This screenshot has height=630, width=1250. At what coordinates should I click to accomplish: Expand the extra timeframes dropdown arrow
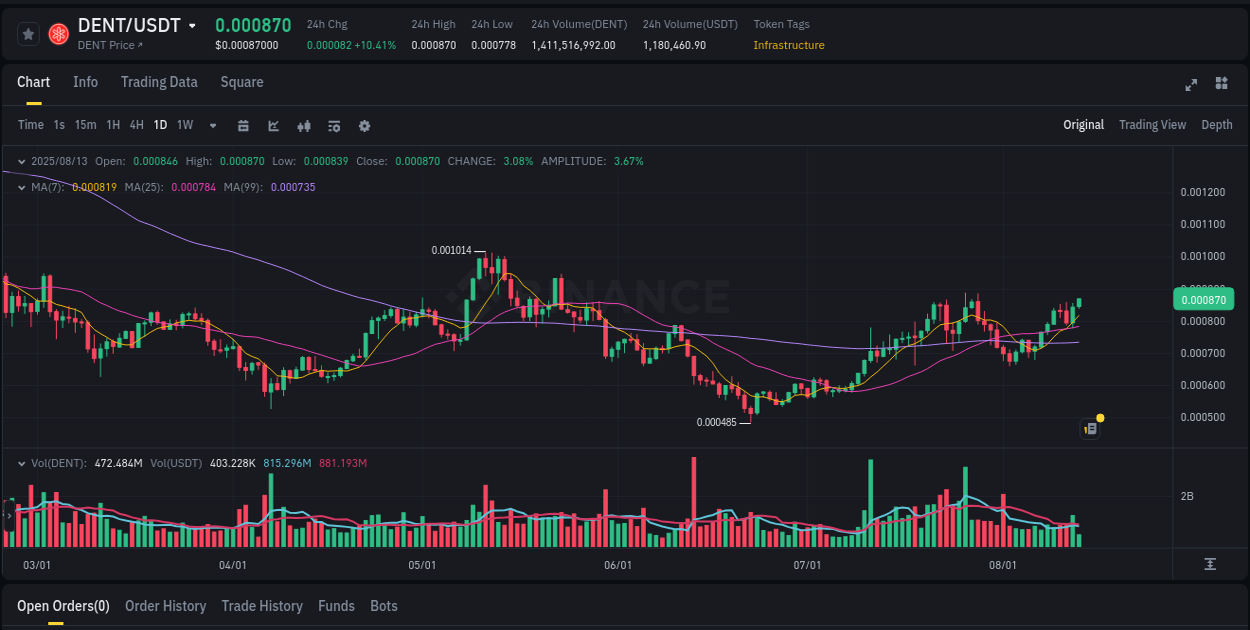pyautogui.click(x=211, y=125)
